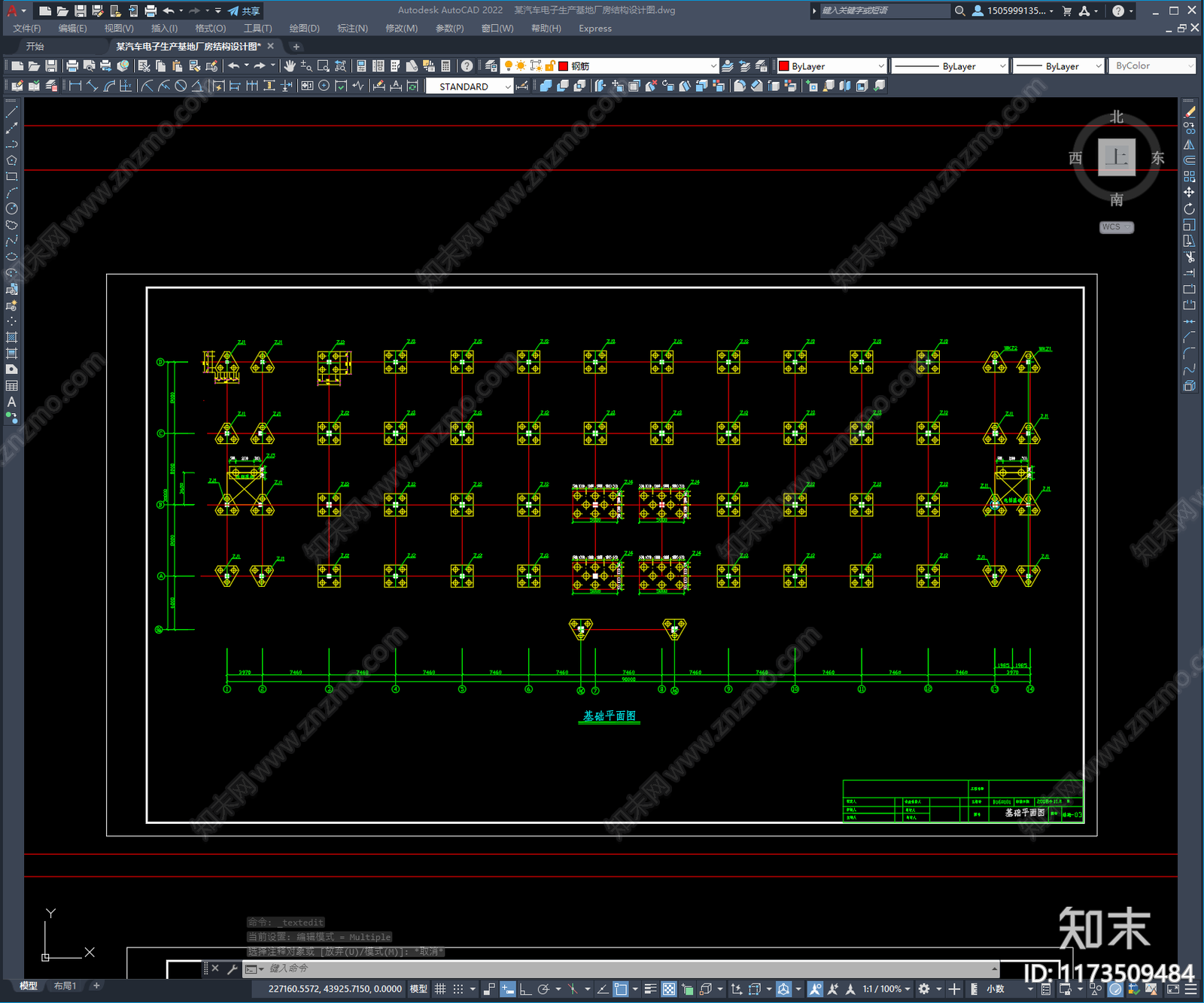The width and height of the screenshot is (1204, 1003).
Task: Open the Autodesk App Store cart icon
Action: tap(1066, 11)
